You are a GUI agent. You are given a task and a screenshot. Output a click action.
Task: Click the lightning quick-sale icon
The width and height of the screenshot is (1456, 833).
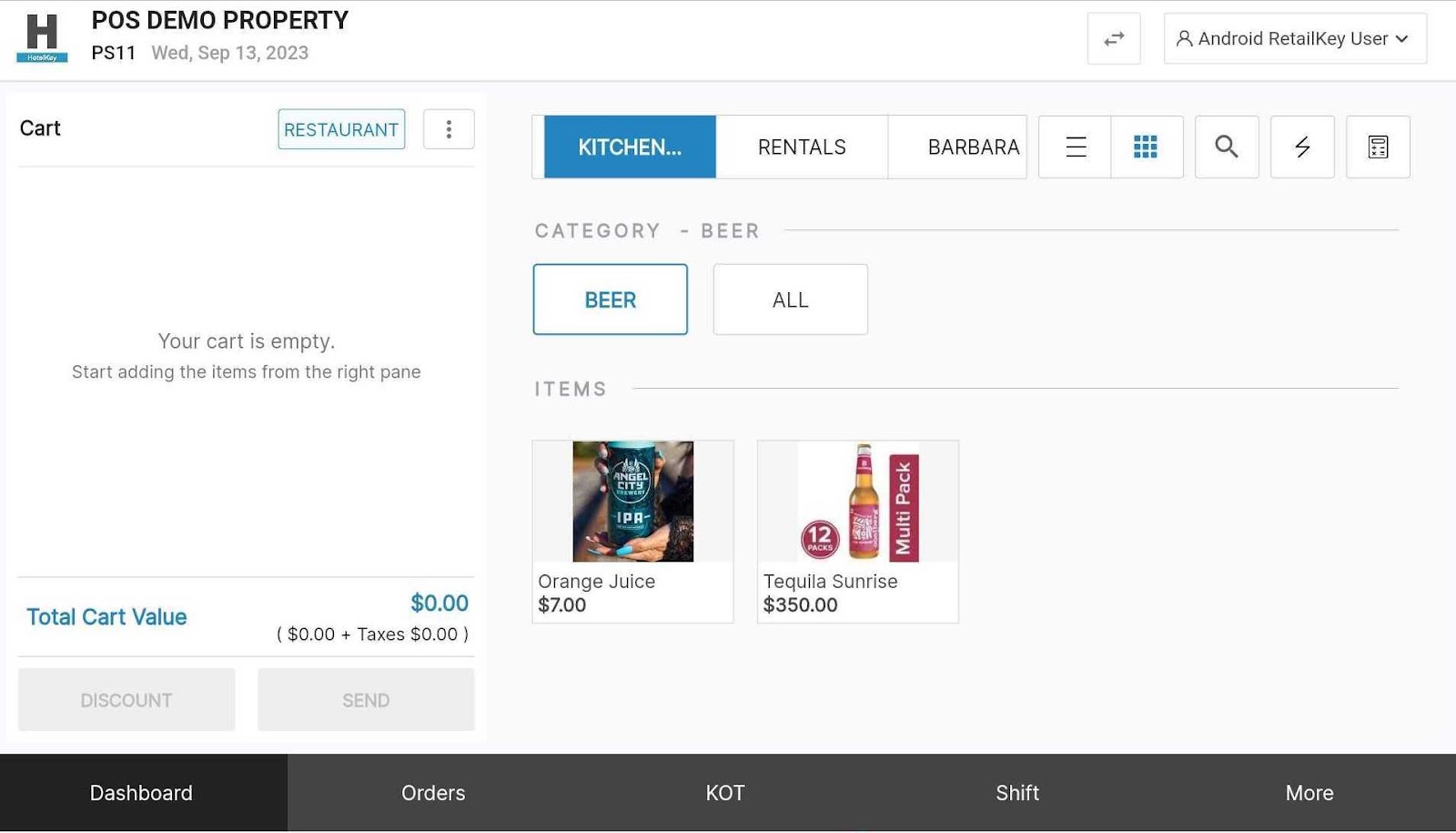(1301, 147)
